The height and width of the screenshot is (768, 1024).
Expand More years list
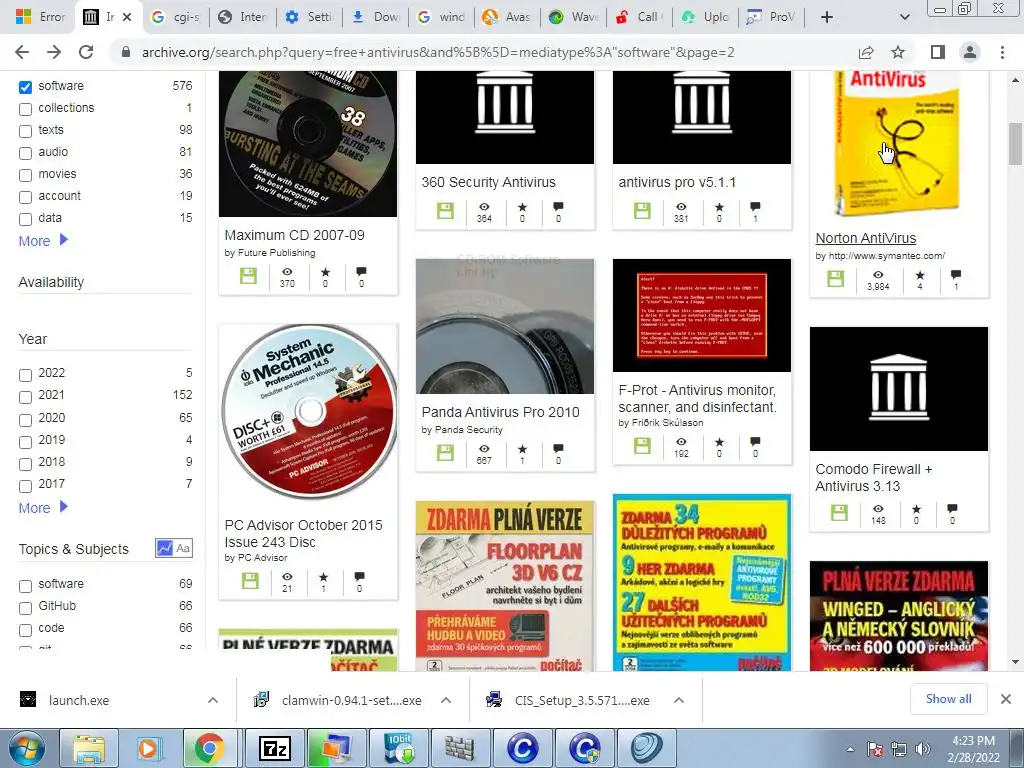pos(43,507)
